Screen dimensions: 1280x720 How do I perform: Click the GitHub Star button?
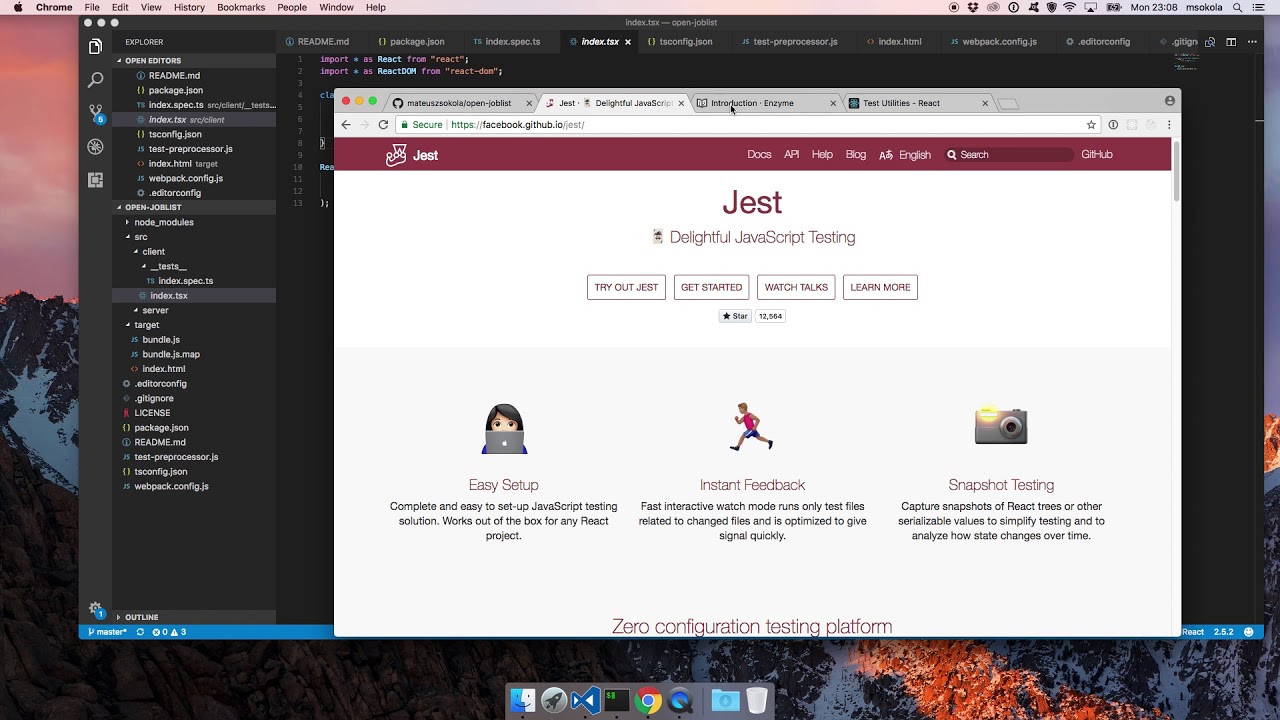coord(735,316)
